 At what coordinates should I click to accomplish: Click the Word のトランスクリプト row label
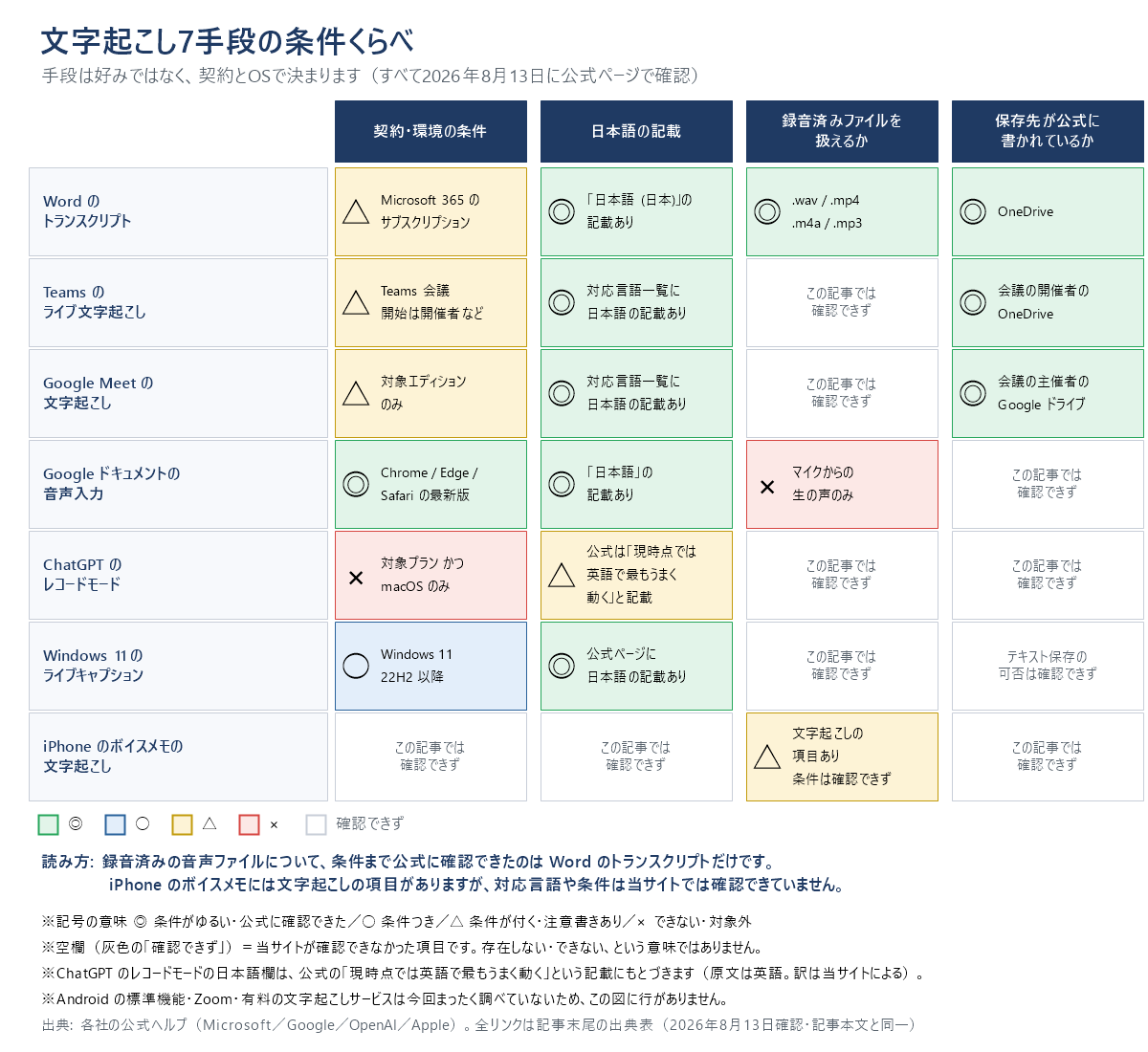[x=178, y=211]
